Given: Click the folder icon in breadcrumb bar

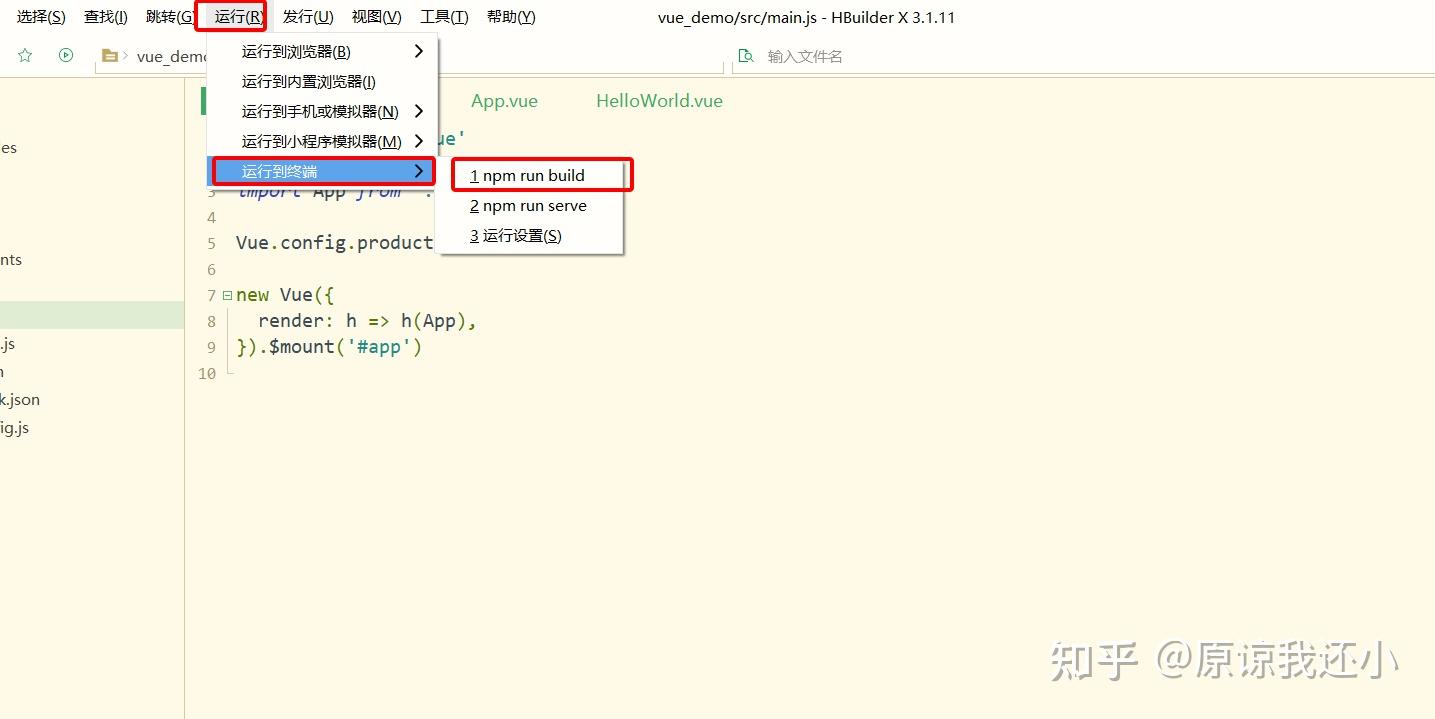Looking at the screenshot, I should click(110, 56).
